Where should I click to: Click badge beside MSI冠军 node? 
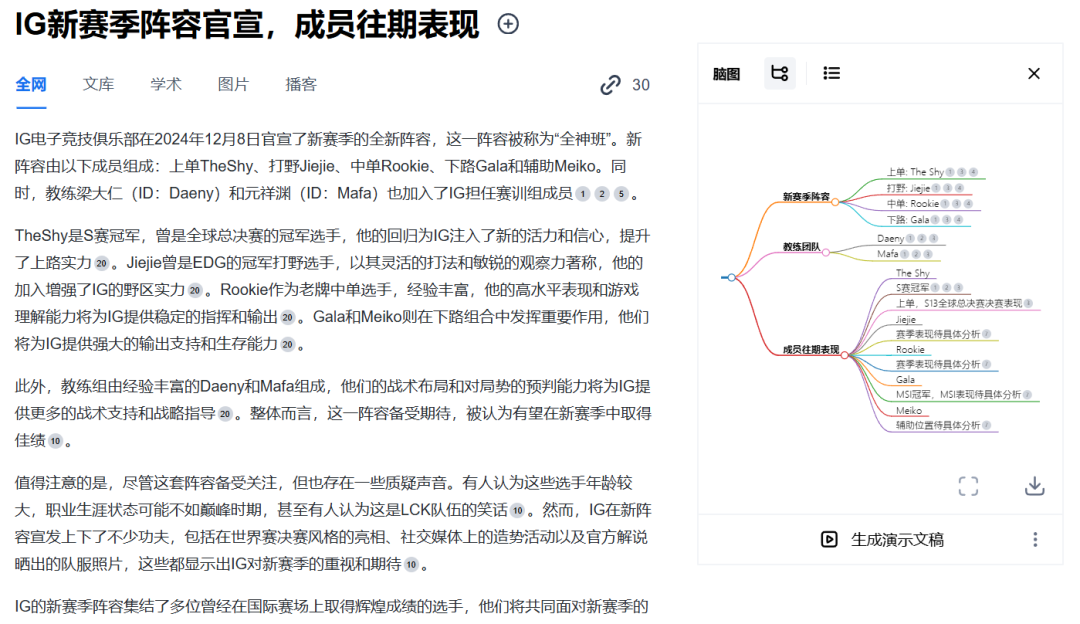click(x=1027, y=395)
